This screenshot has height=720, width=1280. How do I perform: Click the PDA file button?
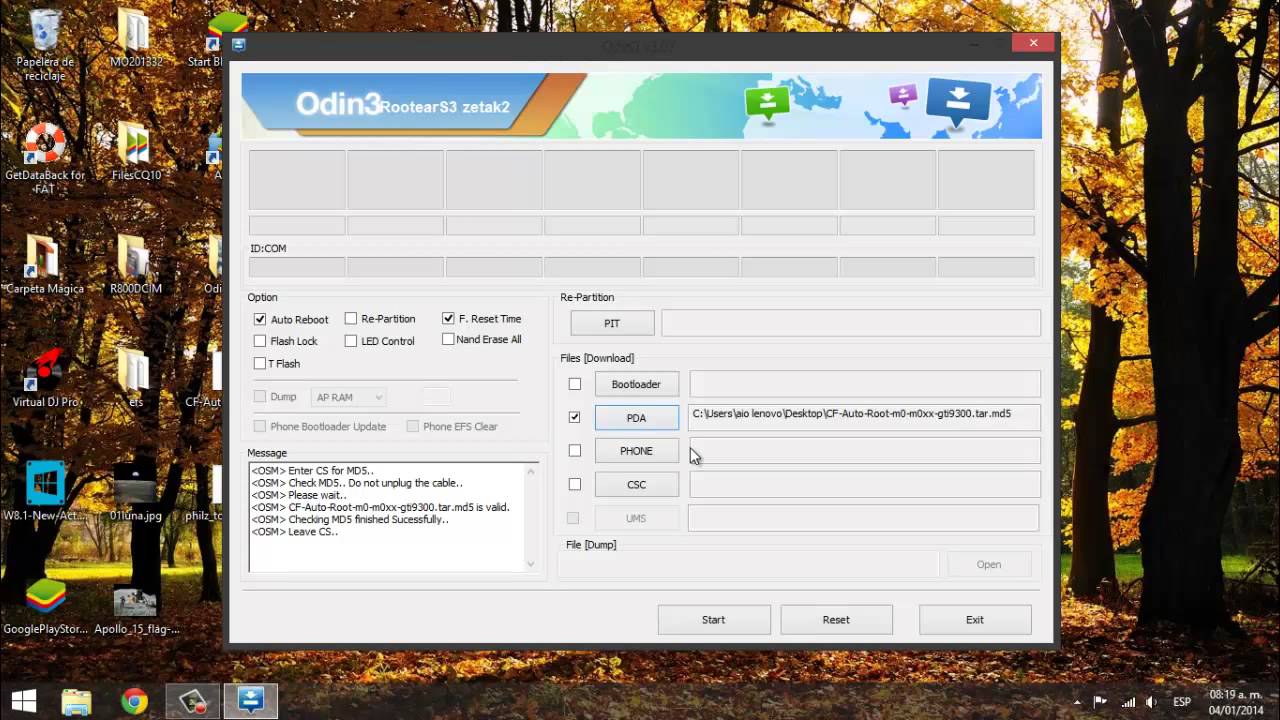pos(636,418)
